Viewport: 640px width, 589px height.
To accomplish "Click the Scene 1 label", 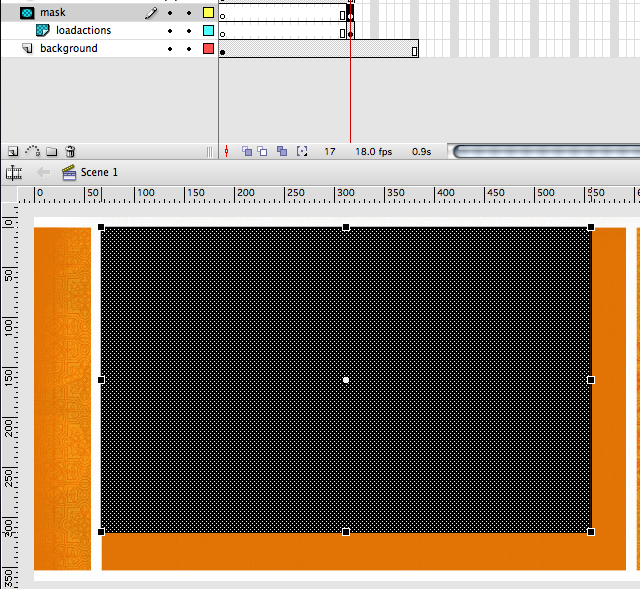I will pyautogui.click(x=99, y=172).
